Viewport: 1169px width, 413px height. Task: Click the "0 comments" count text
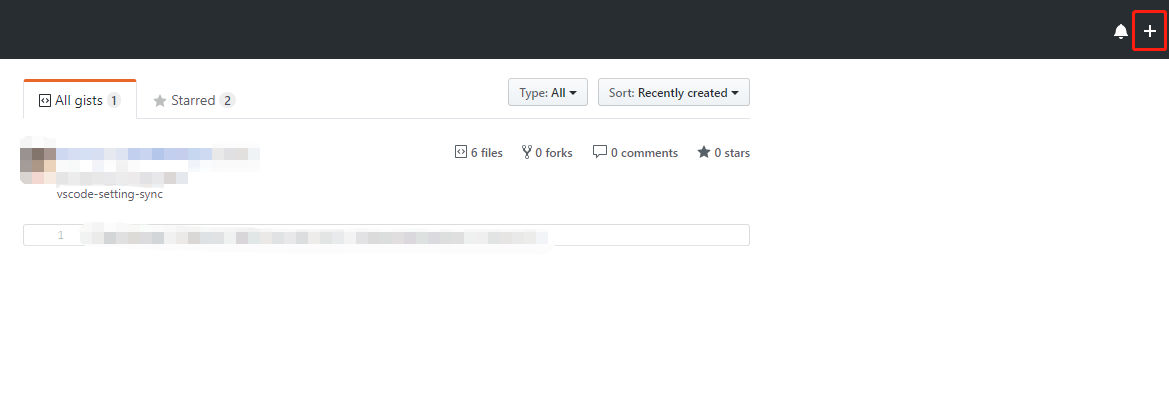[644, 153]
